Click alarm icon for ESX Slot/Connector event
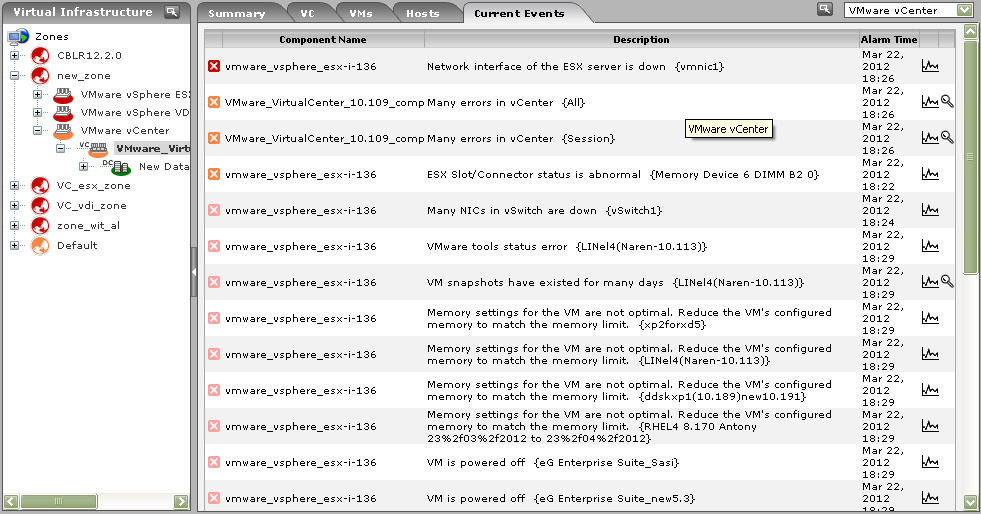 (214, 174)
